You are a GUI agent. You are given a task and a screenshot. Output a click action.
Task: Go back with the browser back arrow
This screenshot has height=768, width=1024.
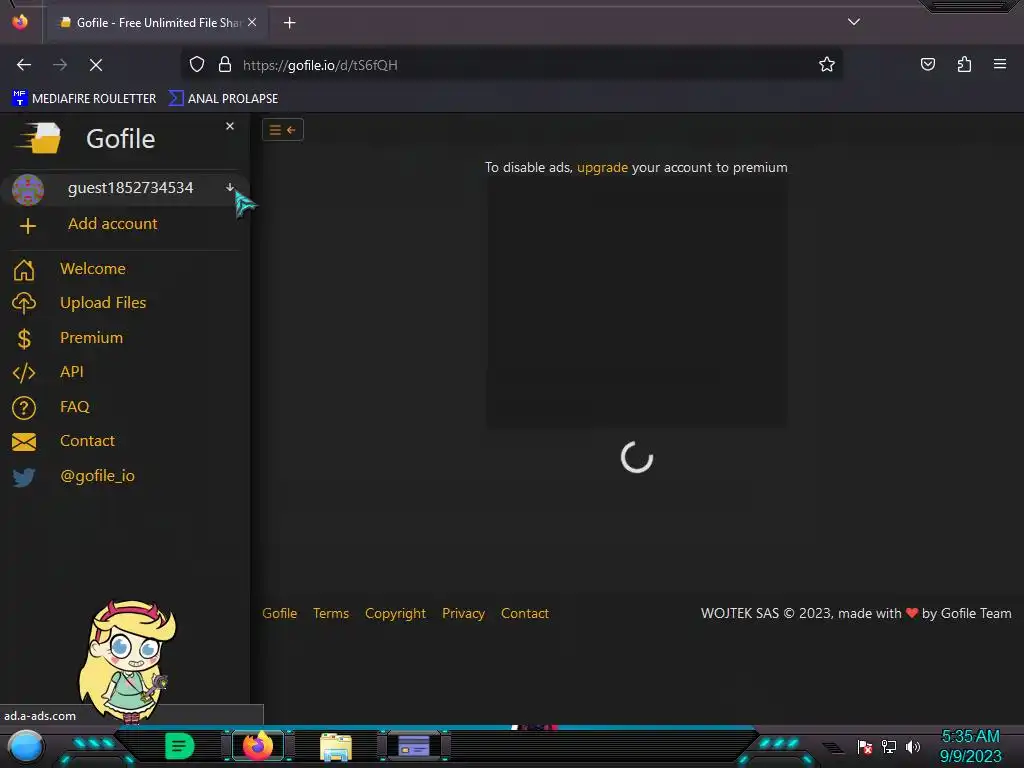coord(24,65)
